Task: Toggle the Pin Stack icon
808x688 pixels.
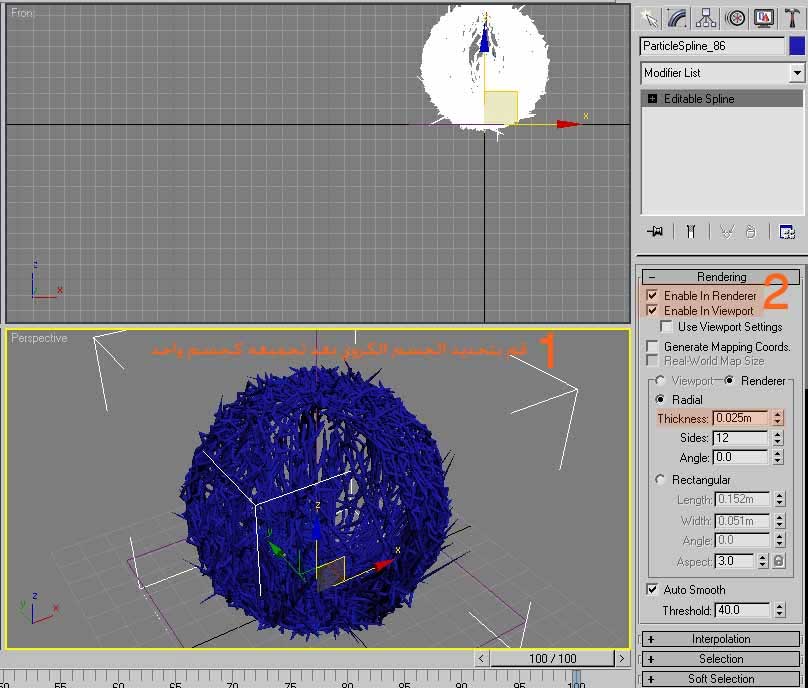Action: (x=655, y=232)
